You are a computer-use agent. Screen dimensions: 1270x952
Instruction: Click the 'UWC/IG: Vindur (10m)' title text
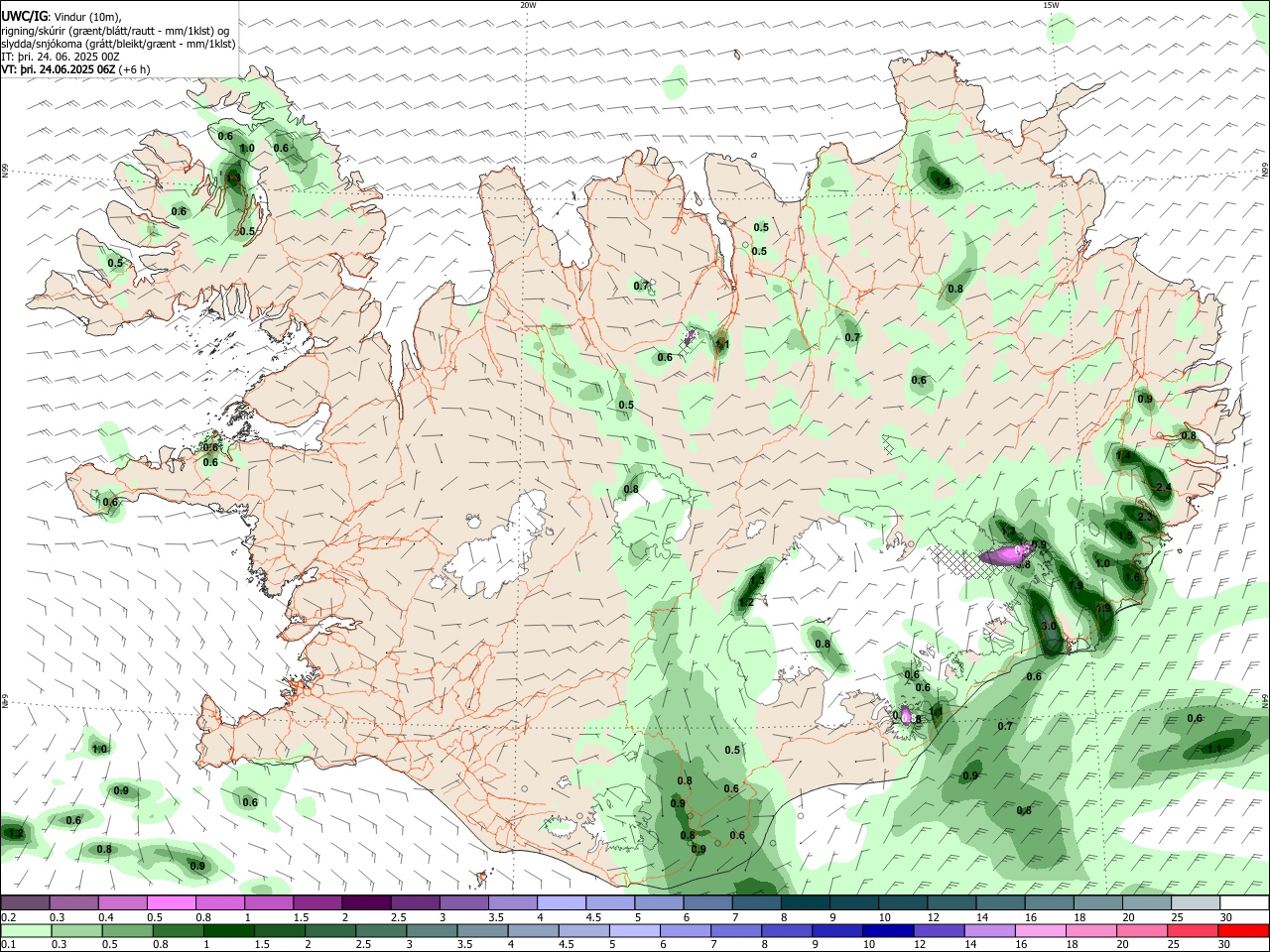tap(62, 17)
